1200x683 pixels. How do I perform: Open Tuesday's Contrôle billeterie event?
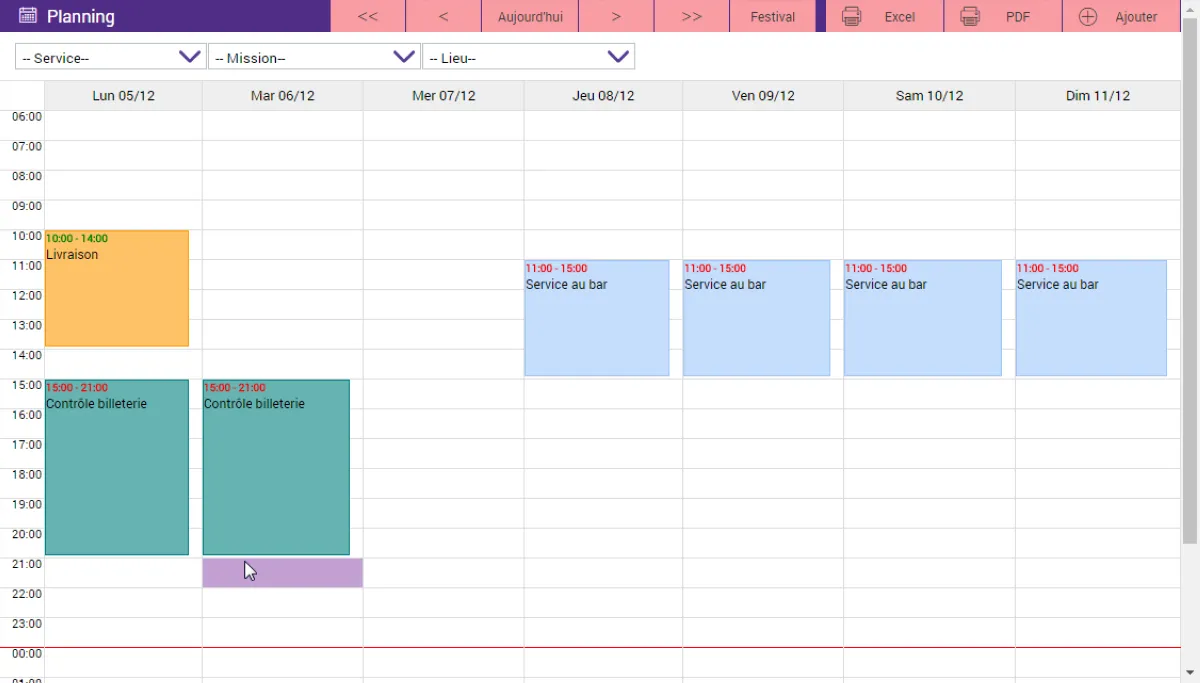coord(276,467)
